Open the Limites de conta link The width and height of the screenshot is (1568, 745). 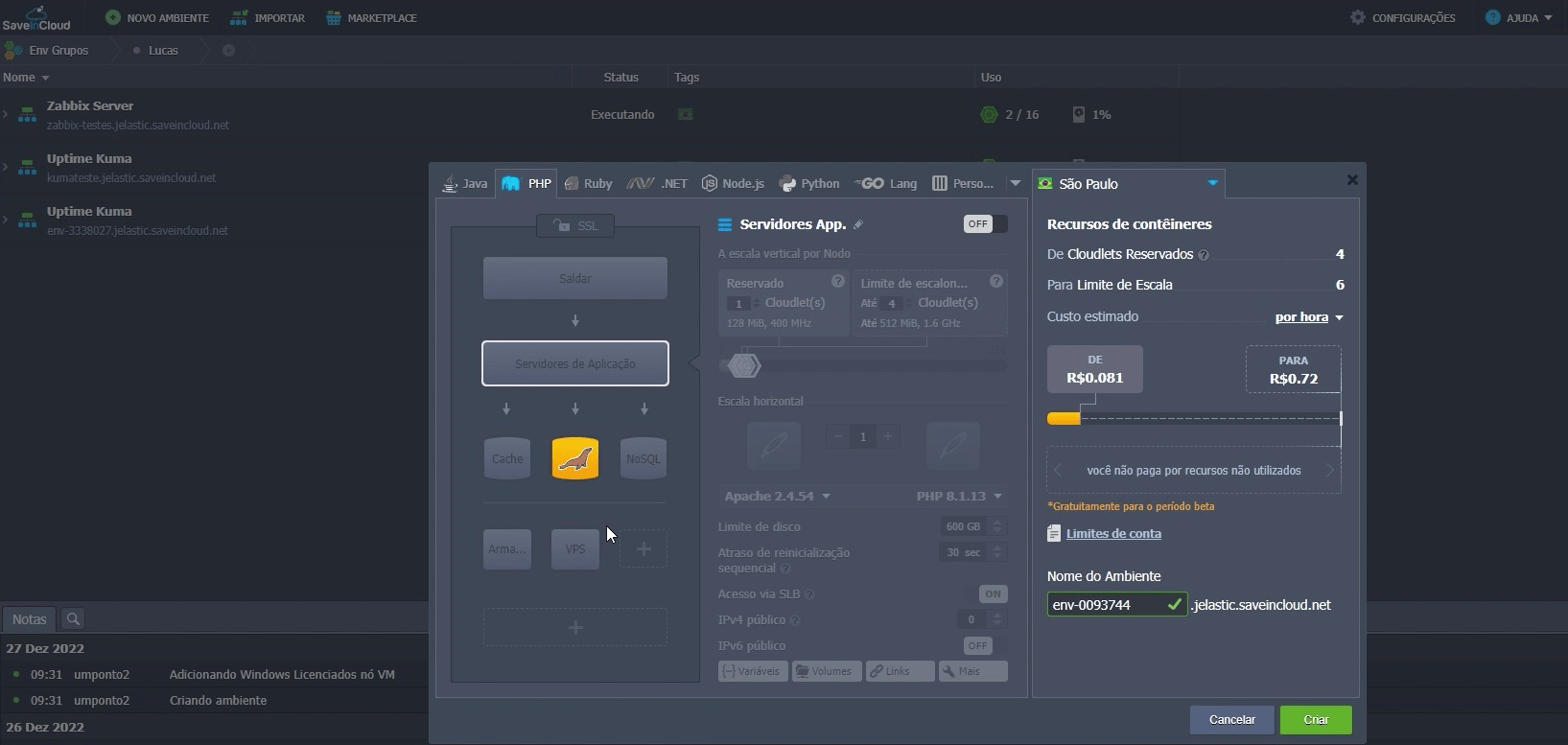(1113, 534)
